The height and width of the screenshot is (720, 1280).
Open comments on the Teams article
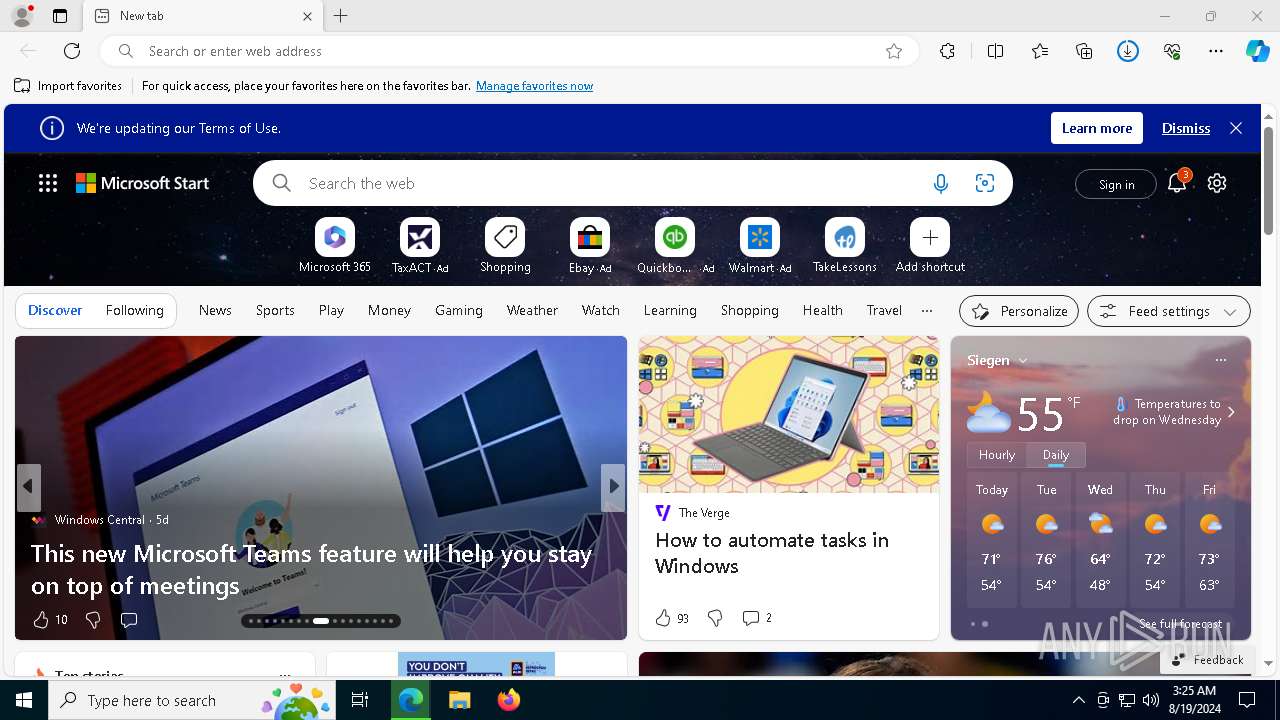click(129, 620)
